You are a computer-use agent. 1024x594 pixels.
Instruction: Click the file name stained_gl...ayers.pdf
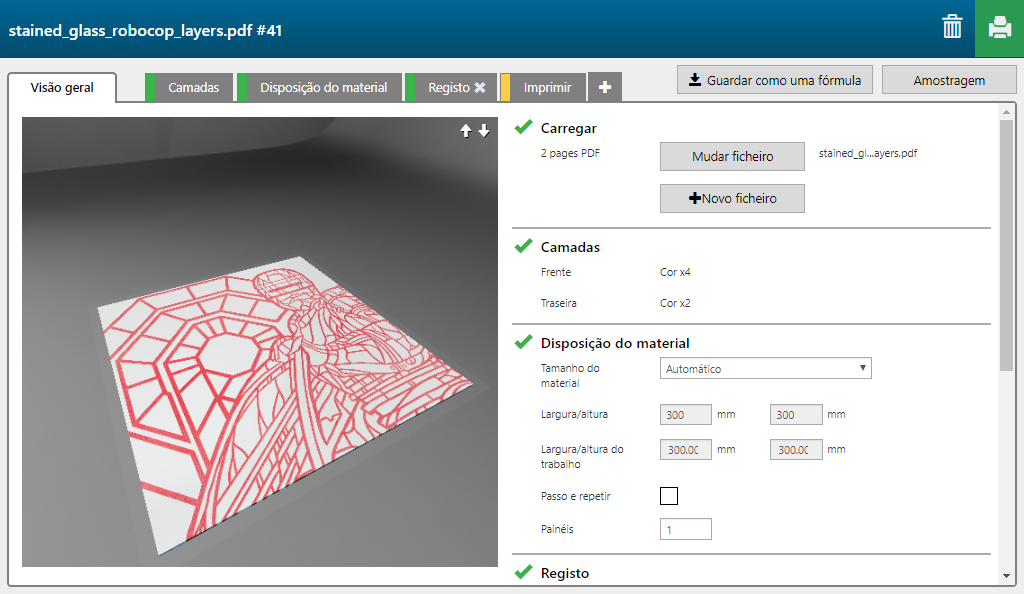[x=868, y=153]
